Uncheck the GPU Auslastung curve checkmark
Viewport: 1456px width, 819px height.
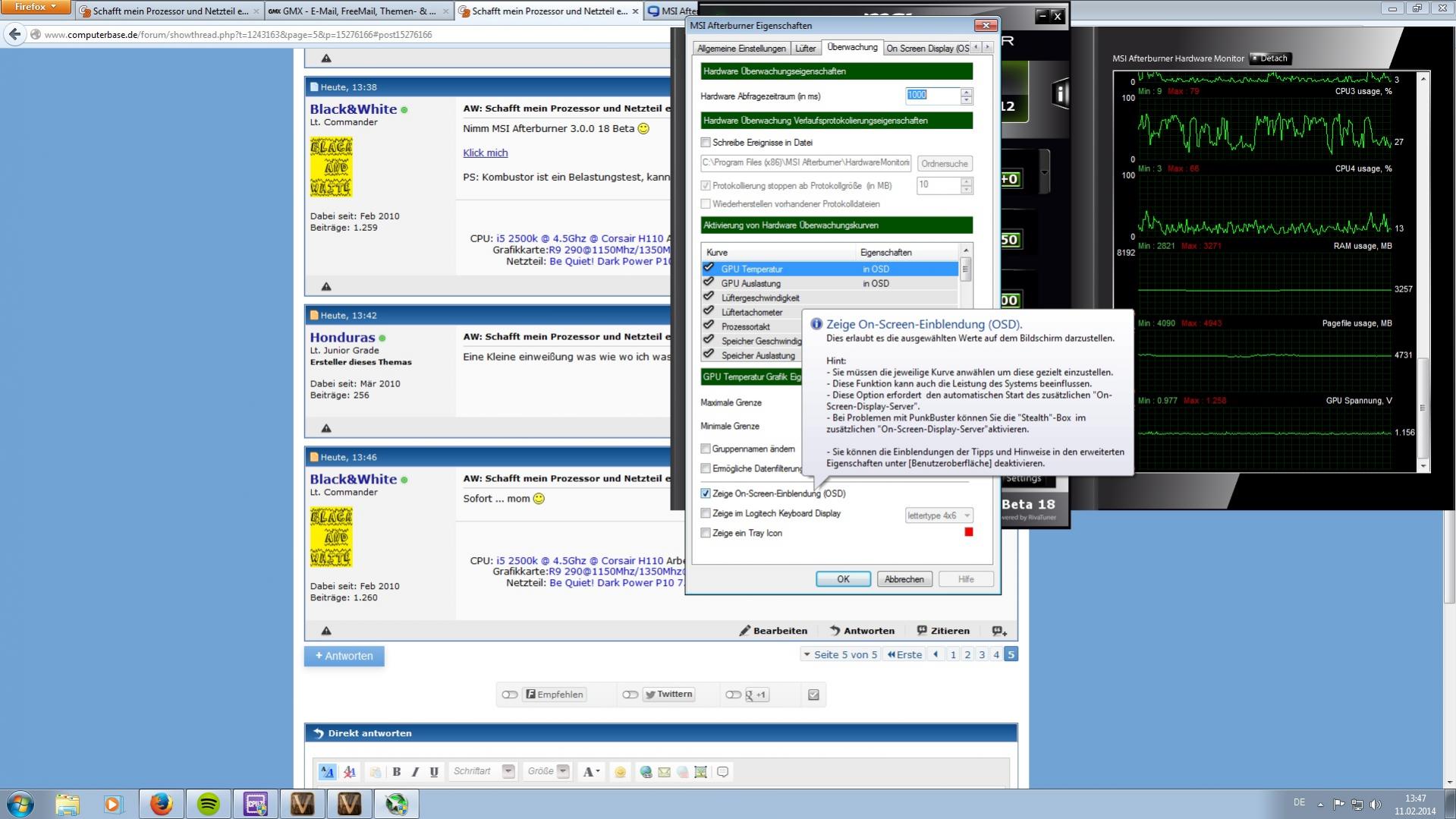[x=709, y=282]
